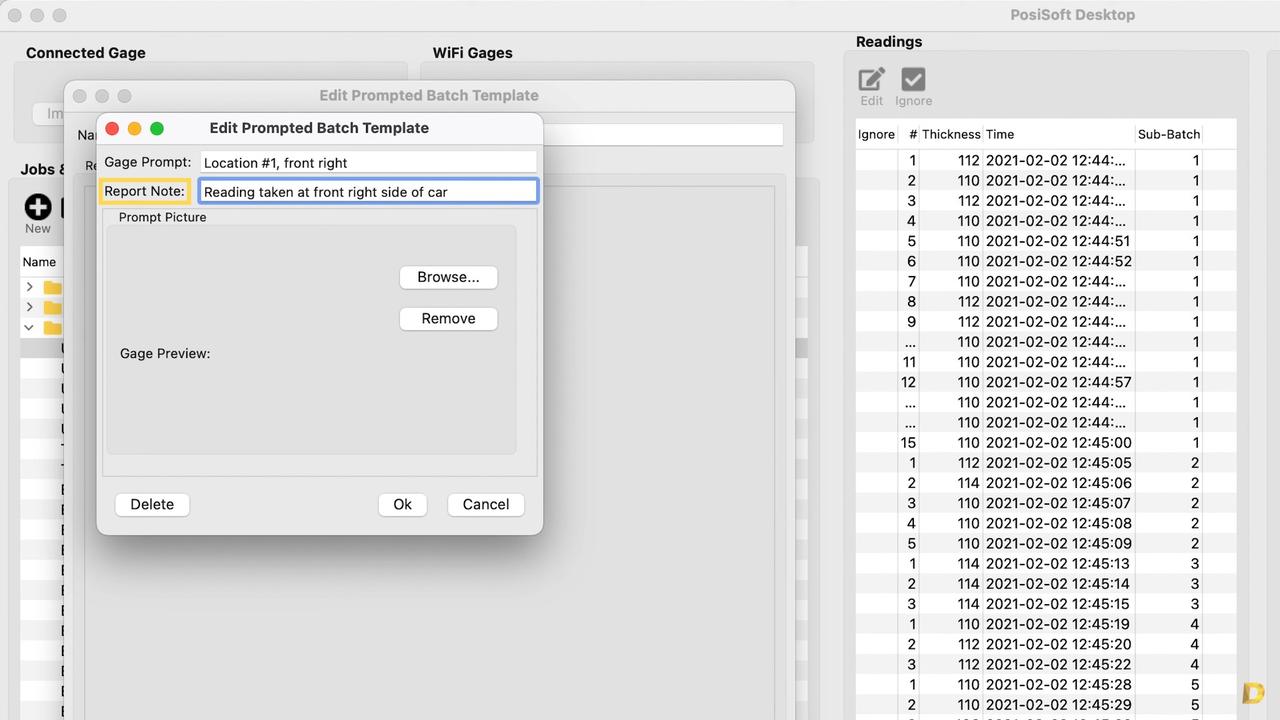Screen dimensions: 1280x720
Task: Click the Edit pencil icon in Readings
Action: pyautogui.click(x=872, y=80)
